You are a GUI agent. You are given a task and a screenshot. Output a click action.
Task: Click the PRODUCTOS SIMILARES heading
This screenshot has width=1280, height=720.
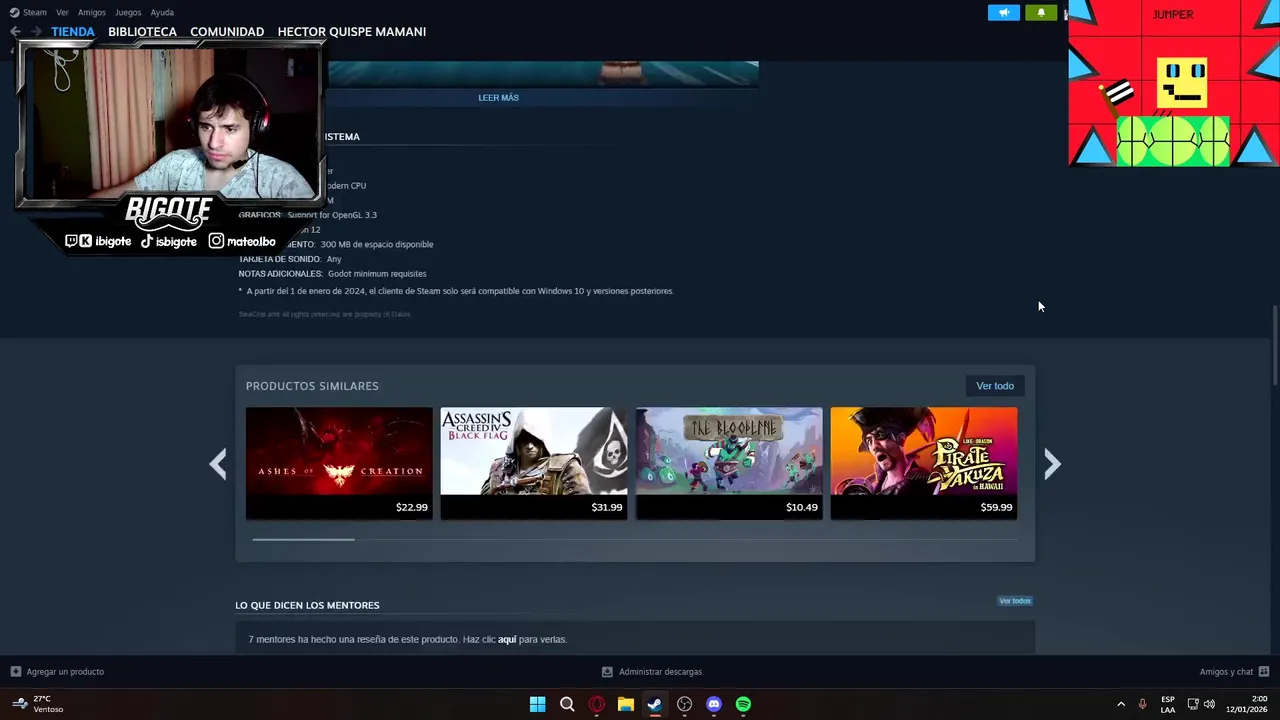312,386
